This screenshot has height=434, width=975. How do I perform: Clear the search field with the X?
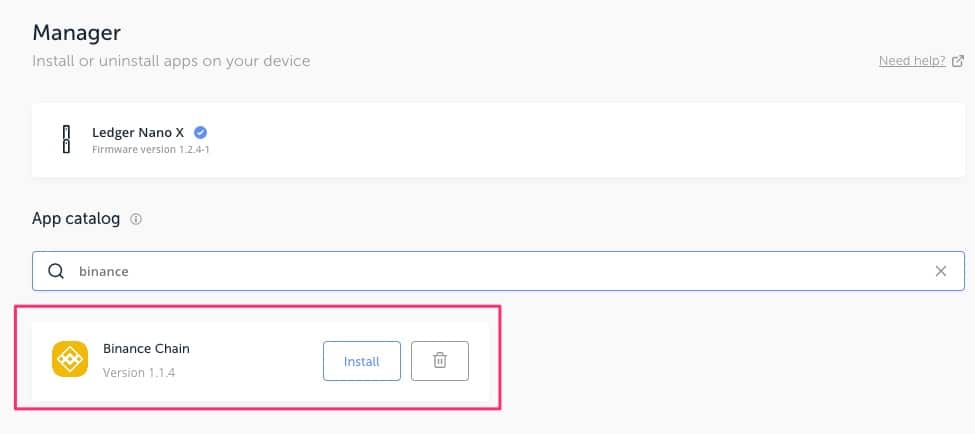point(941,271)
